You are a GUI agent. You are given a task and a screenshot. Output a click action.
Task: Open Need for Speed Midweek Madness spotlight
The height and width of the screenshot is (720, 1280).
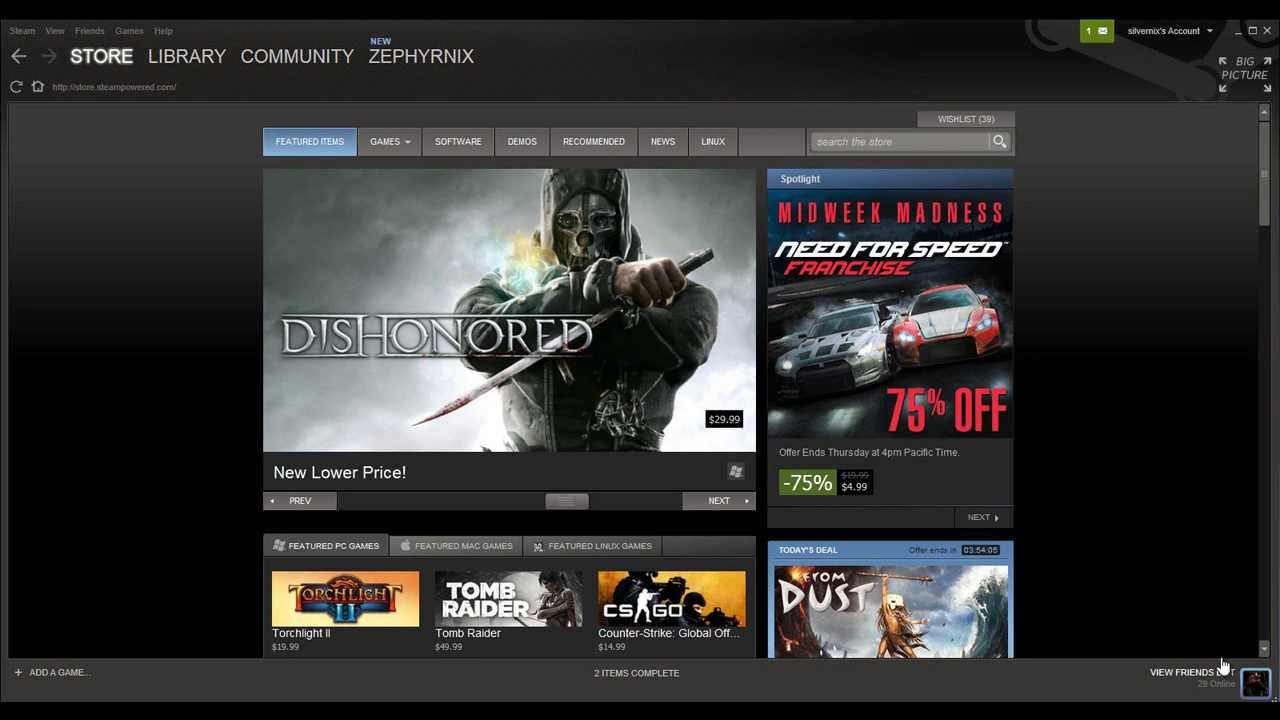point(890,315)
